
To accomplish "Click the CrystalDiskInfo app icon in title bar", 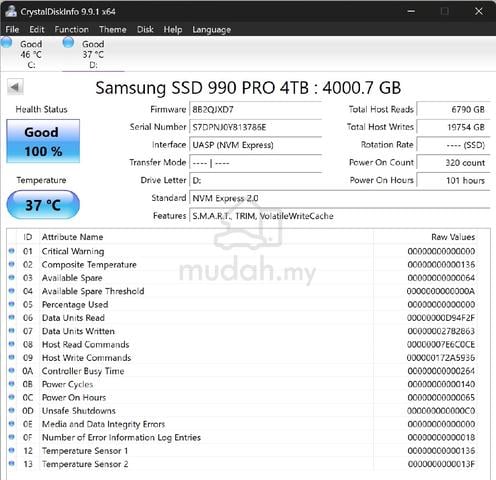I will click(x=11, y=11).
